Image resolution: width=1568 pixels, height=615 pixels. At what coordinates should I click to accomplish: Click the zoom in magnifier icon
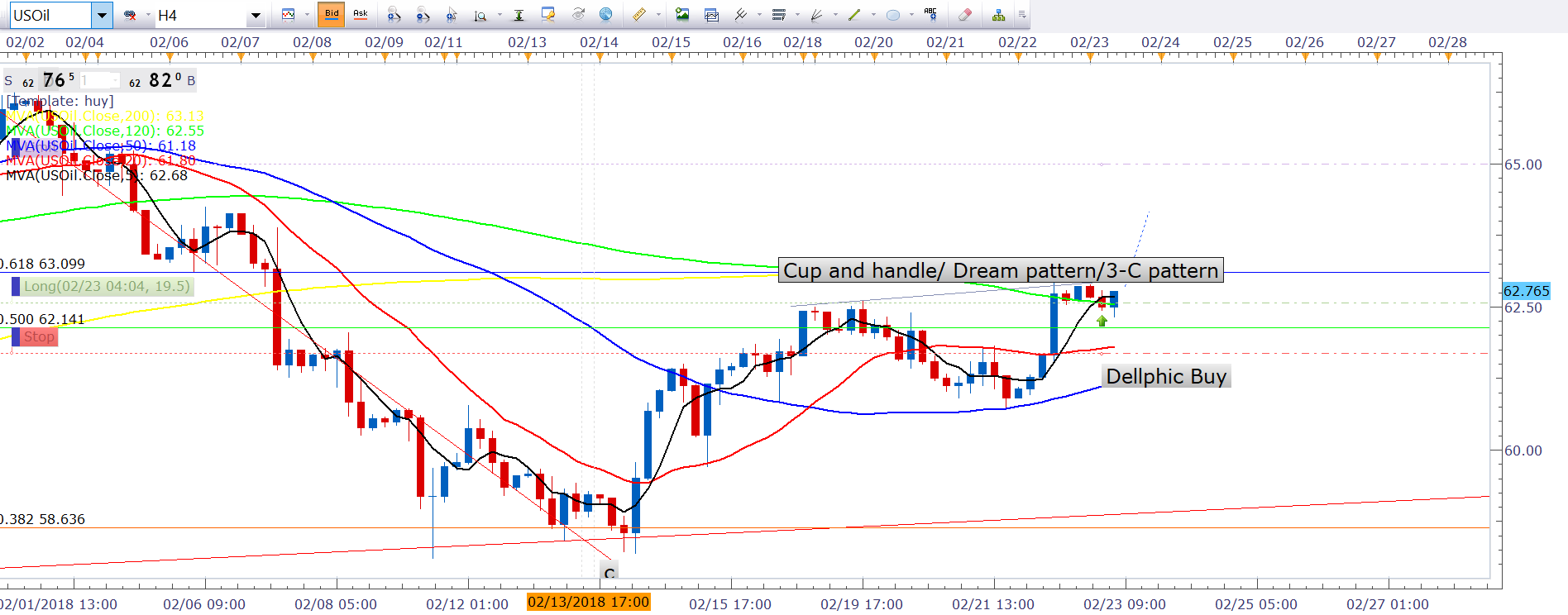point(394,15)
